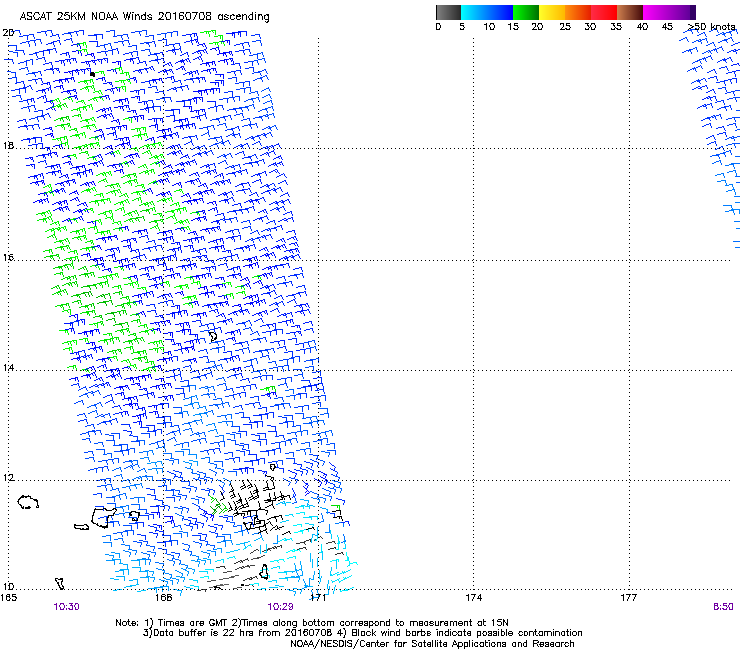The height and width of the screenshot is (650, 740).
Task: Click the note "Times are GMT" line
Action: coord(312,623)
